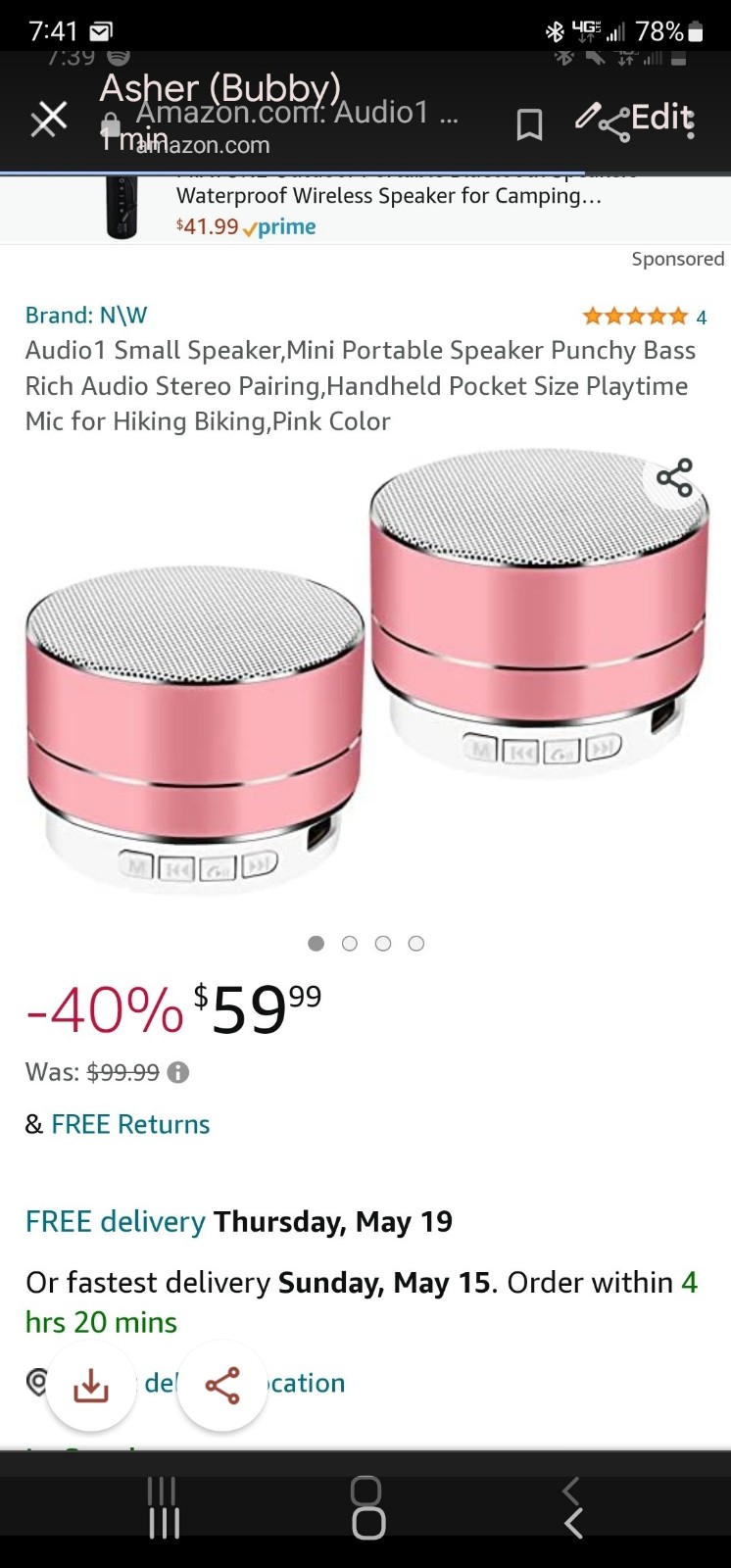The height and width of the screenshot is (1568, 731).
Task: Tap the FREE delivery link
Action: click(x=116, y=1222)
